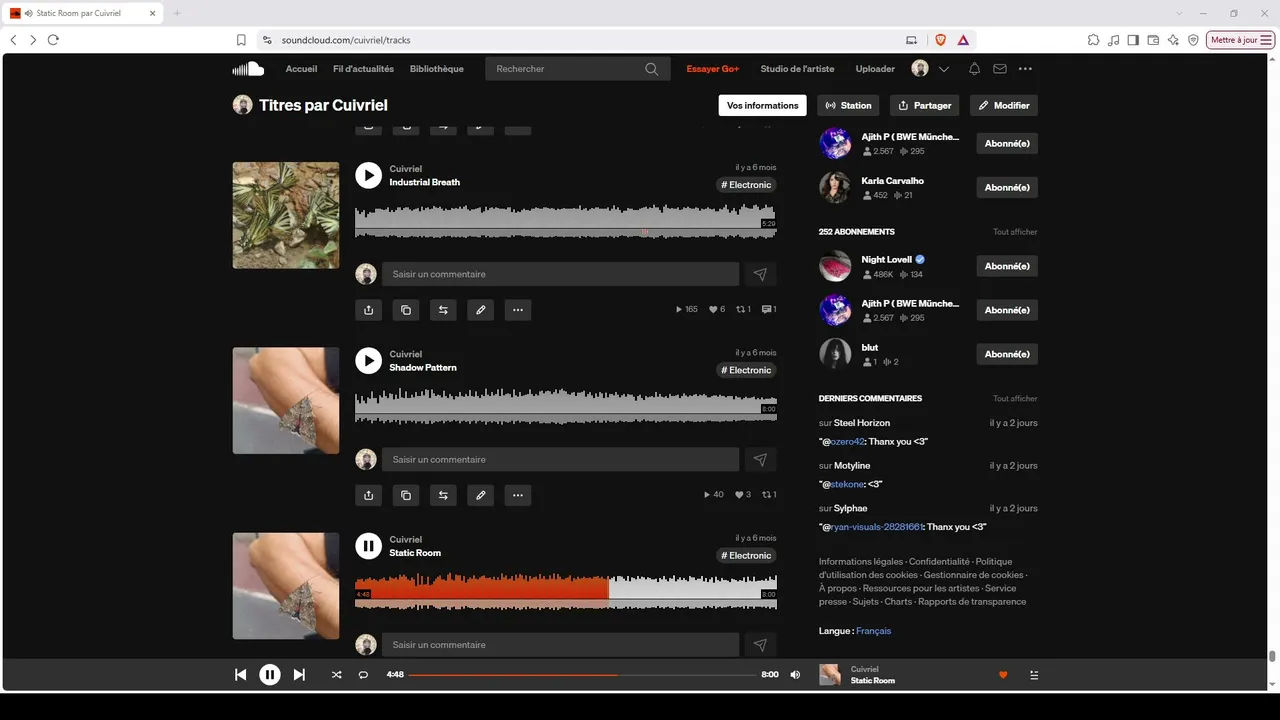Click Tout afficher beside Derniers commentaires

pyautogui.click(x=1015, y=399)
